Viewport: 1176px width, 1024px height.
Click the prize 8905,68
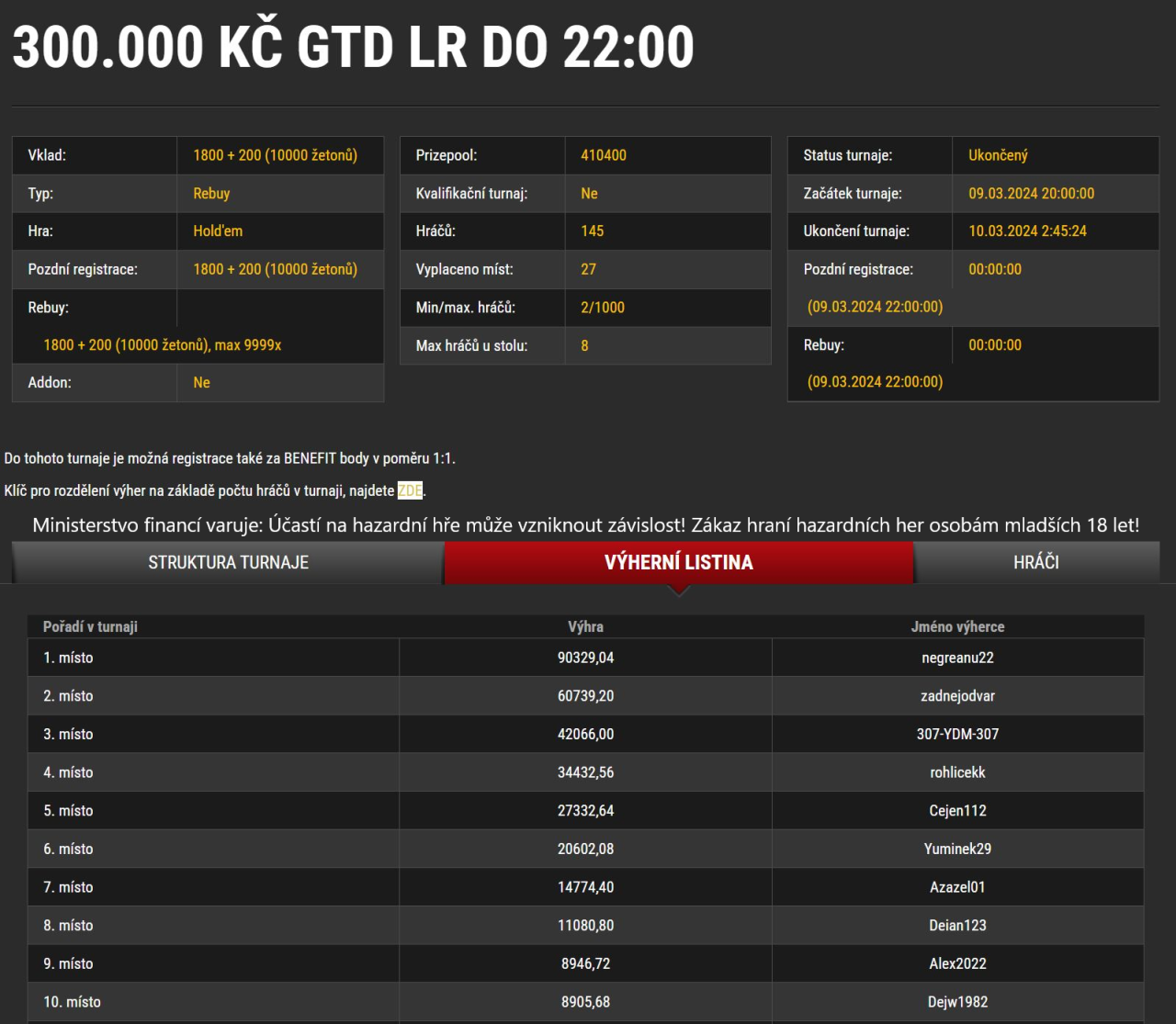(x=585, y=1002)
